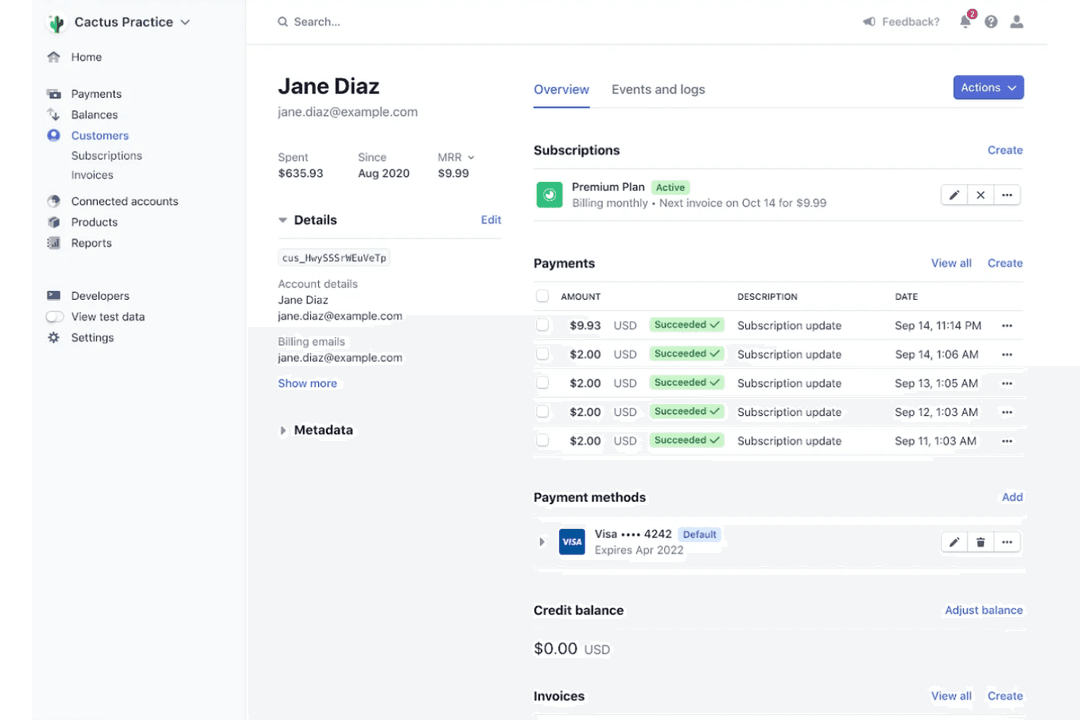Click the Cactus Practice cactus logo

(x=56, y=23)
